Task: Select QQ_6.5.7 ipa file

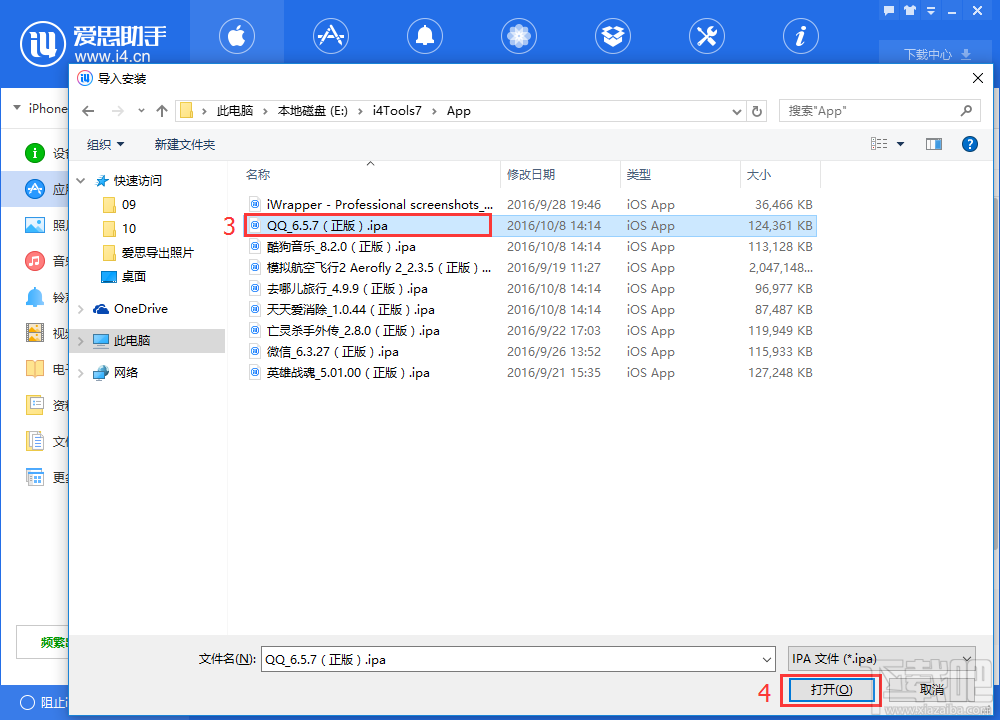Action: 530,226
